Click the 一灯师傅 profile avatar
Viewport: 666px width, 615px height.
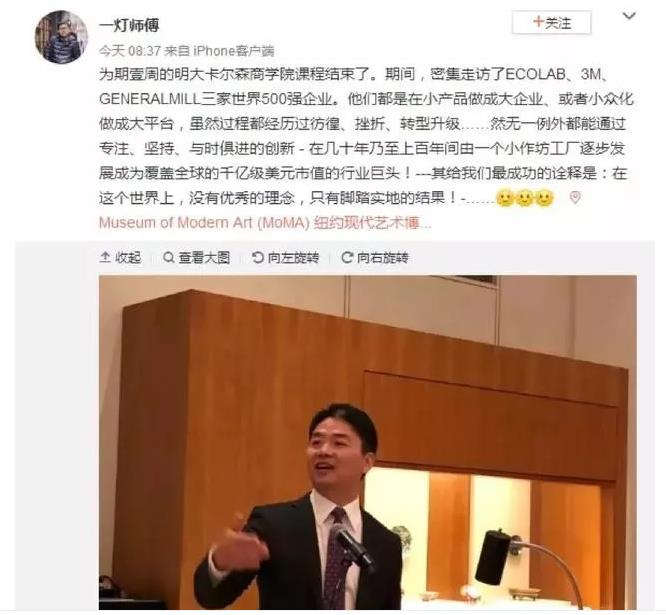[x=61, y=37]
